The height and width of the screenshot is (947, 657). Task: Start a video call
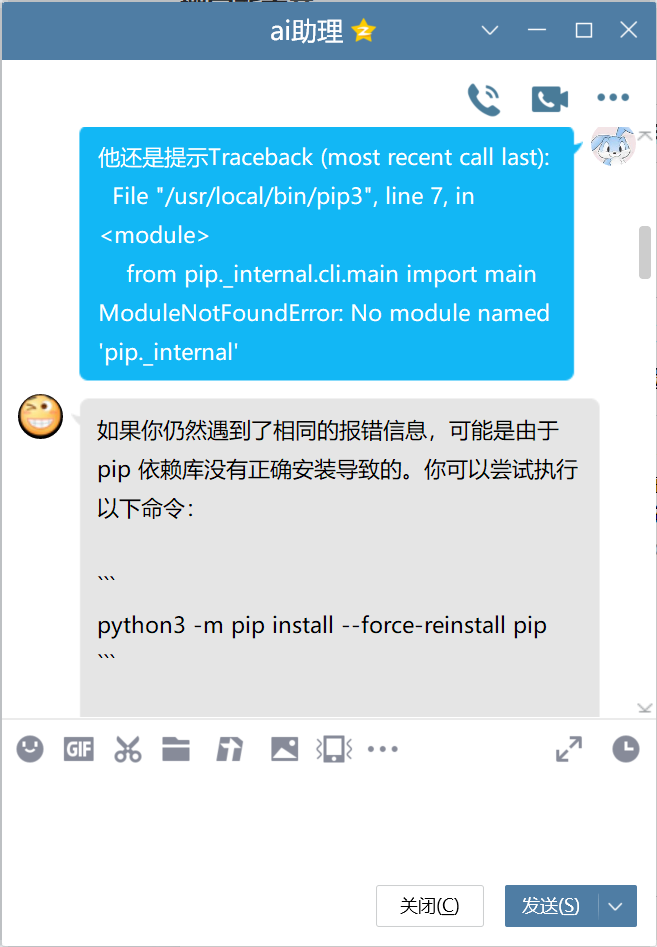coord(550,99)
